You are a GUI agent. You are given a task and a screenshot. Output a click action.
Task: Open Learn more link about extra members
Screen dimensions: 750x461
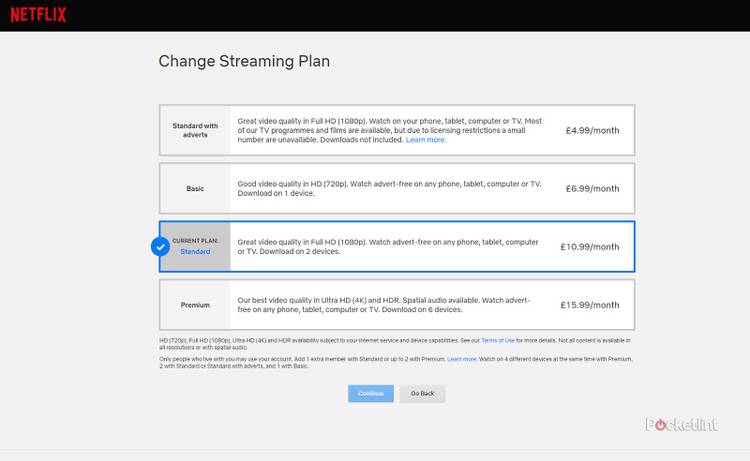[461, 358]
